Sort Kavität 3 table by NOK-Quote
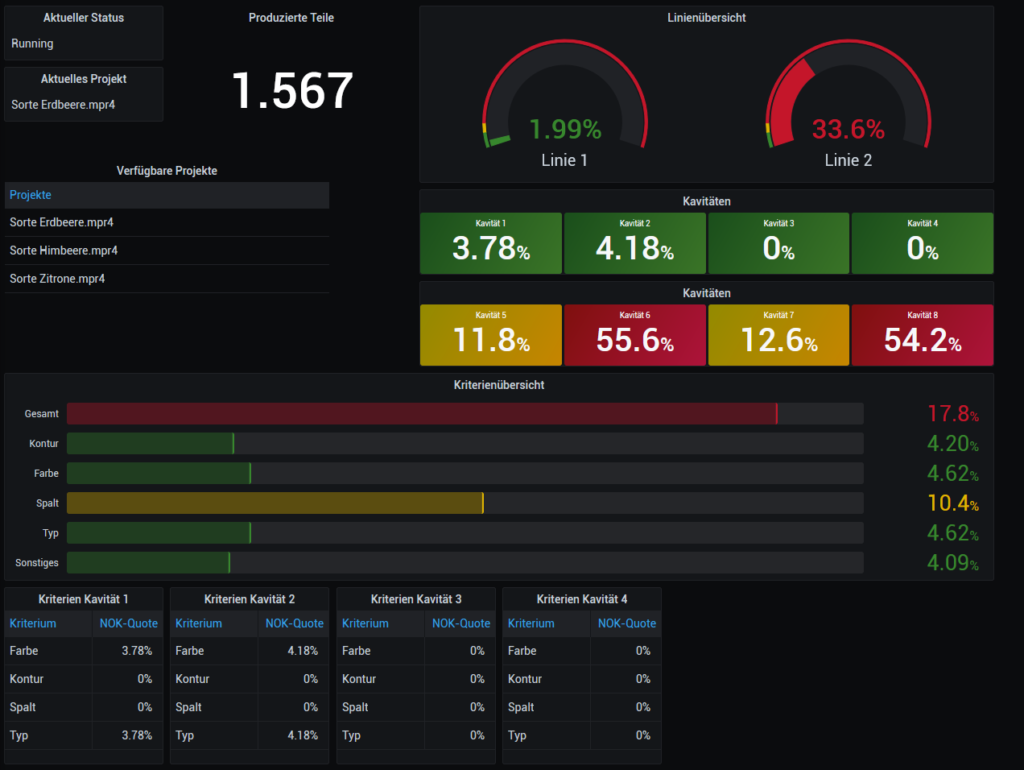The image size is (1024, 770). tap(460, 624)
